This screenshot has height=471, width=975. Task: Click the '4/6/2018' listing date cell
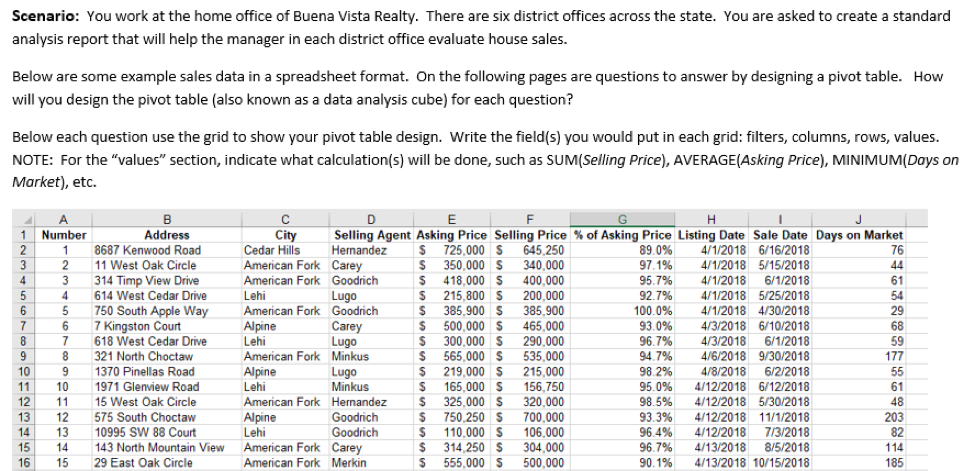tap(712, 357)
